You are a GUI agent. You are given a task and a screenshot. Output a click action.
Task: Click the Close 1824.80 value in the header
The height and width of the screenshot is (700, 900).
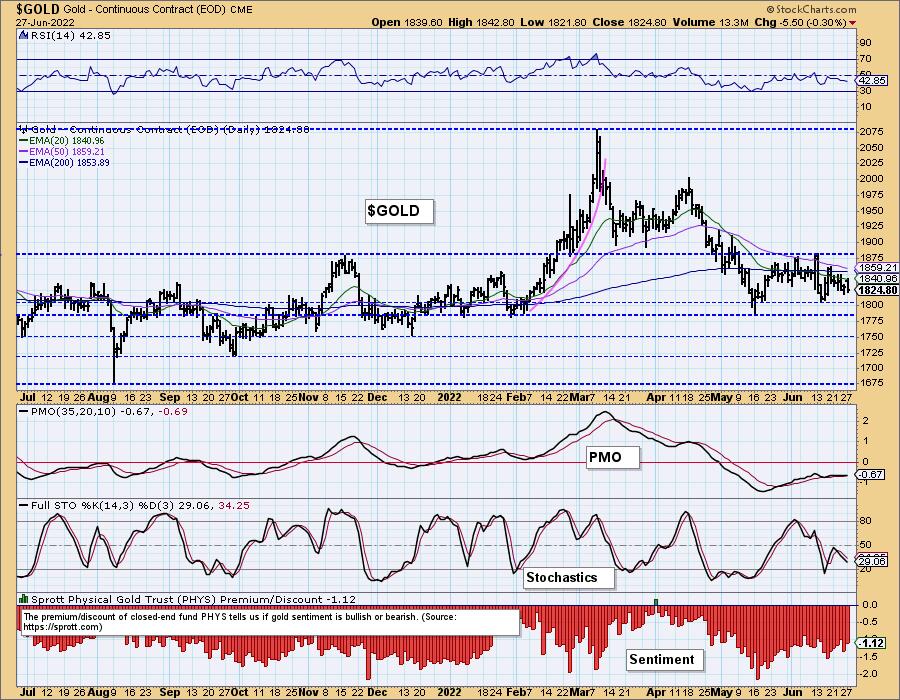[x=629, y=22]
